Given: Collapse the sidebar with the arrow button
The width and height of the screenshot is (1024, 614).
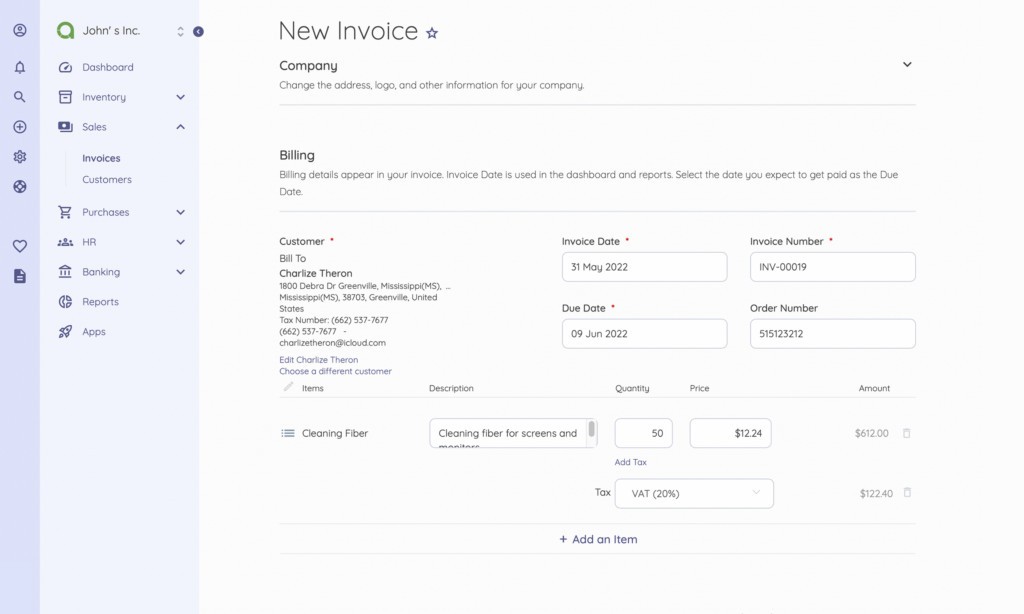Looking at the screenshot, I should 198,32.
